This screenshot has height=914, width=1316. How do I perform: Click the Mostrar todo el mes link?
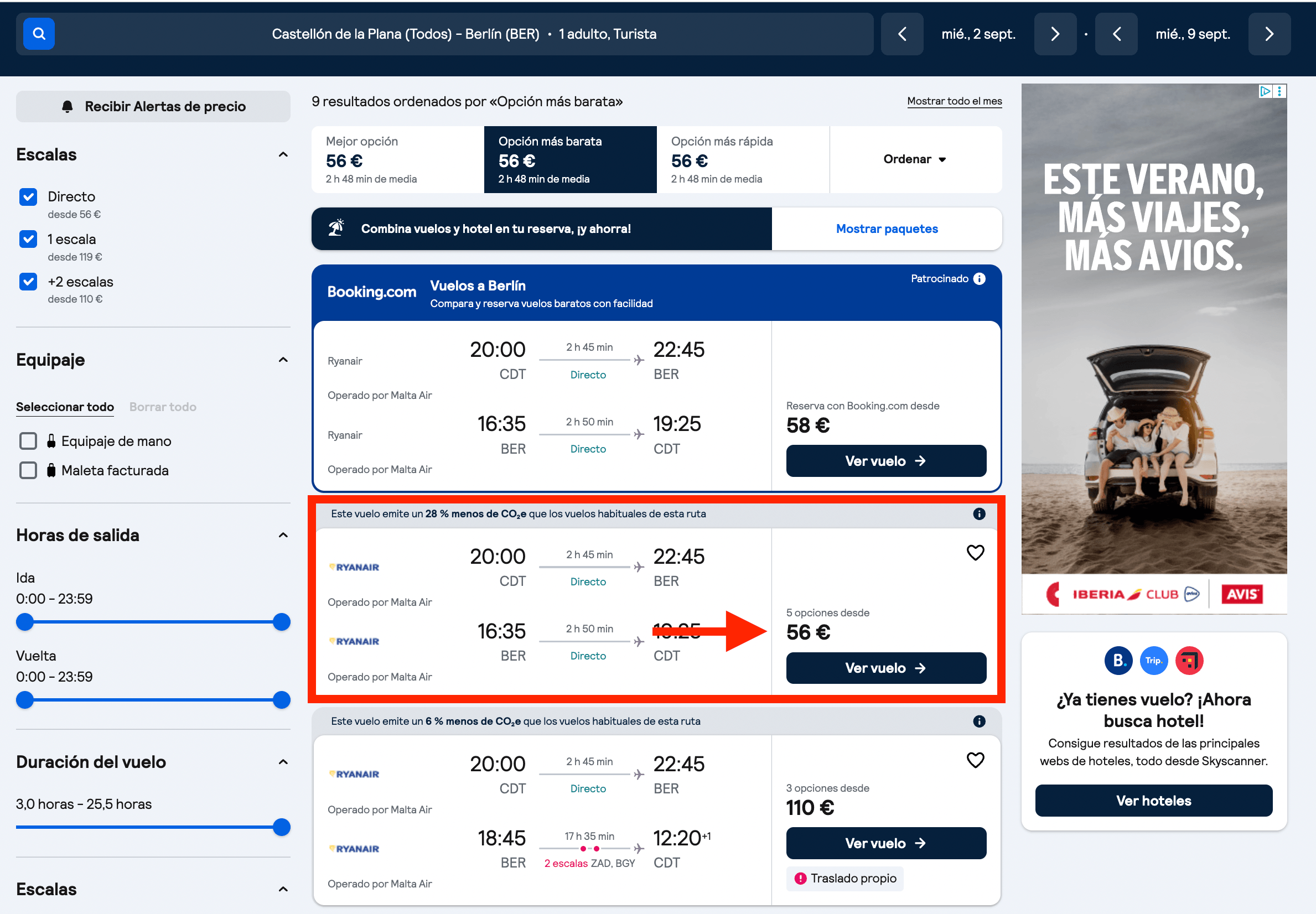(954, 101)
